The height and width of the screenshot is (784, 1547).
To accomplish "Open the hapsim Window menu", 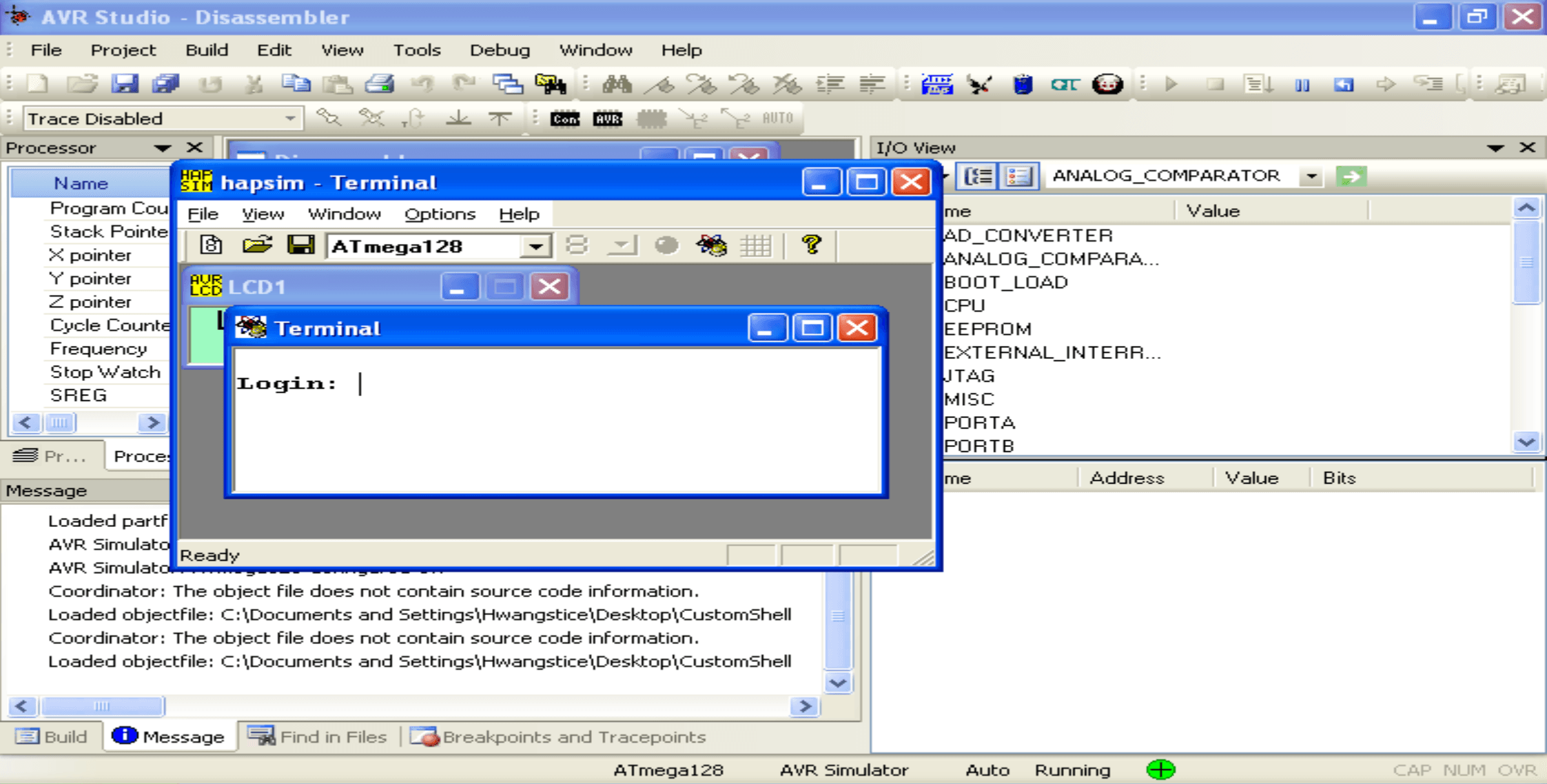I will [x=345, y=214].
